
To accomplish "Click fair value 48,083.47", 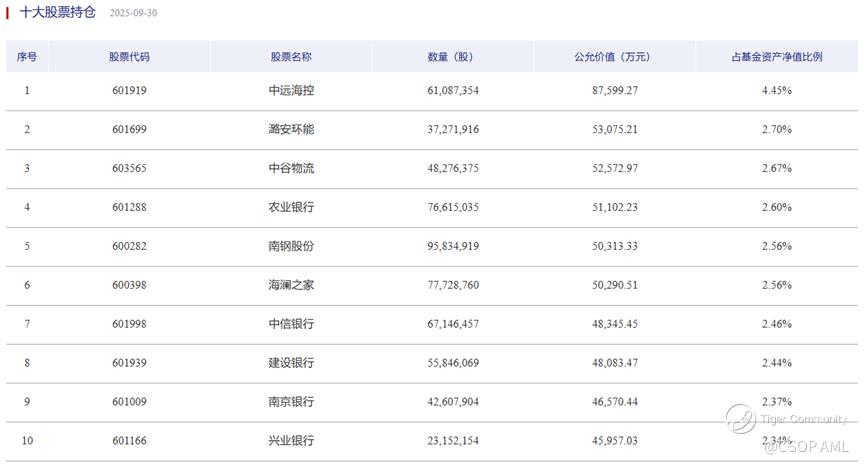I will pos(615,363).
